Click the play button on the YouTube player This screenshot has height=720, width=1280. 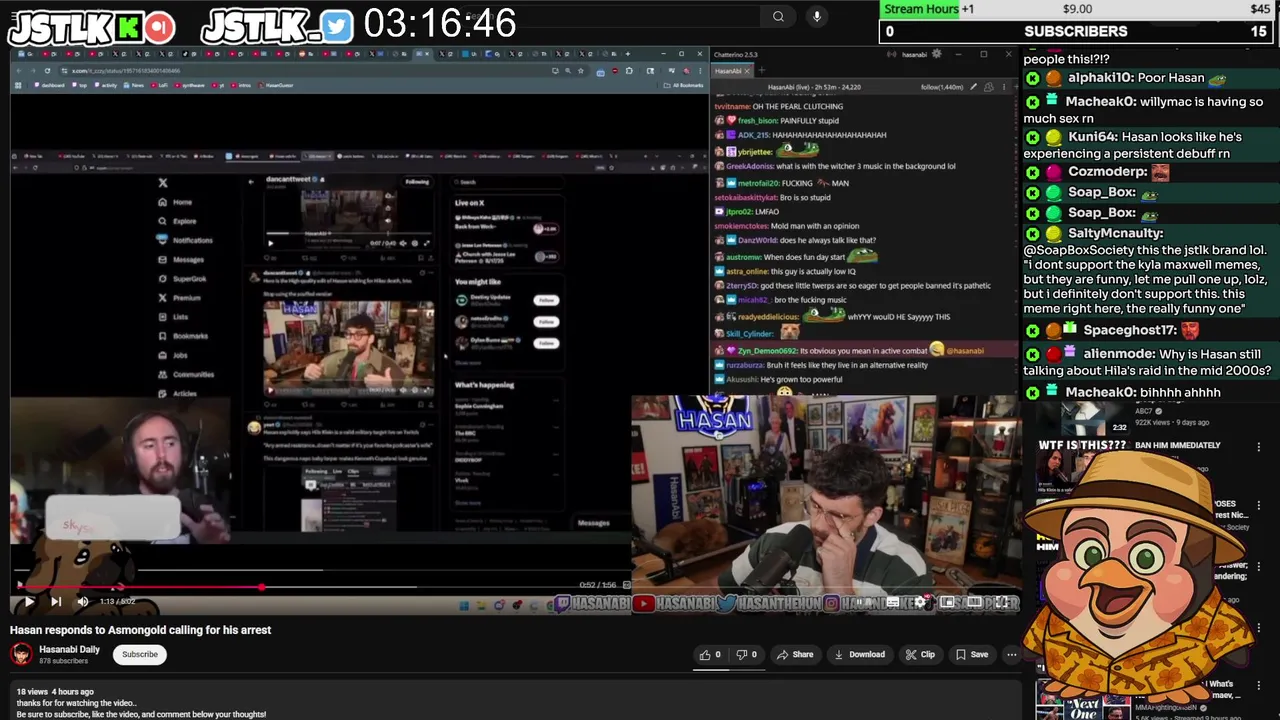[28, 601]
